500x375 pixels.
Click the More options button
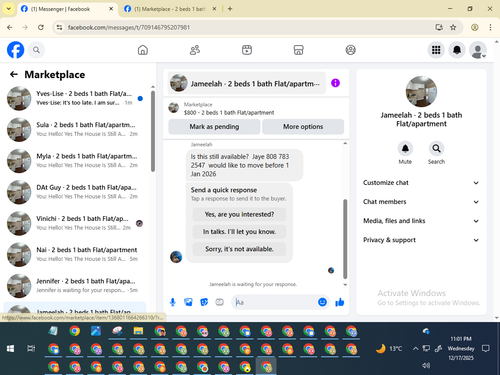[303, 127]
